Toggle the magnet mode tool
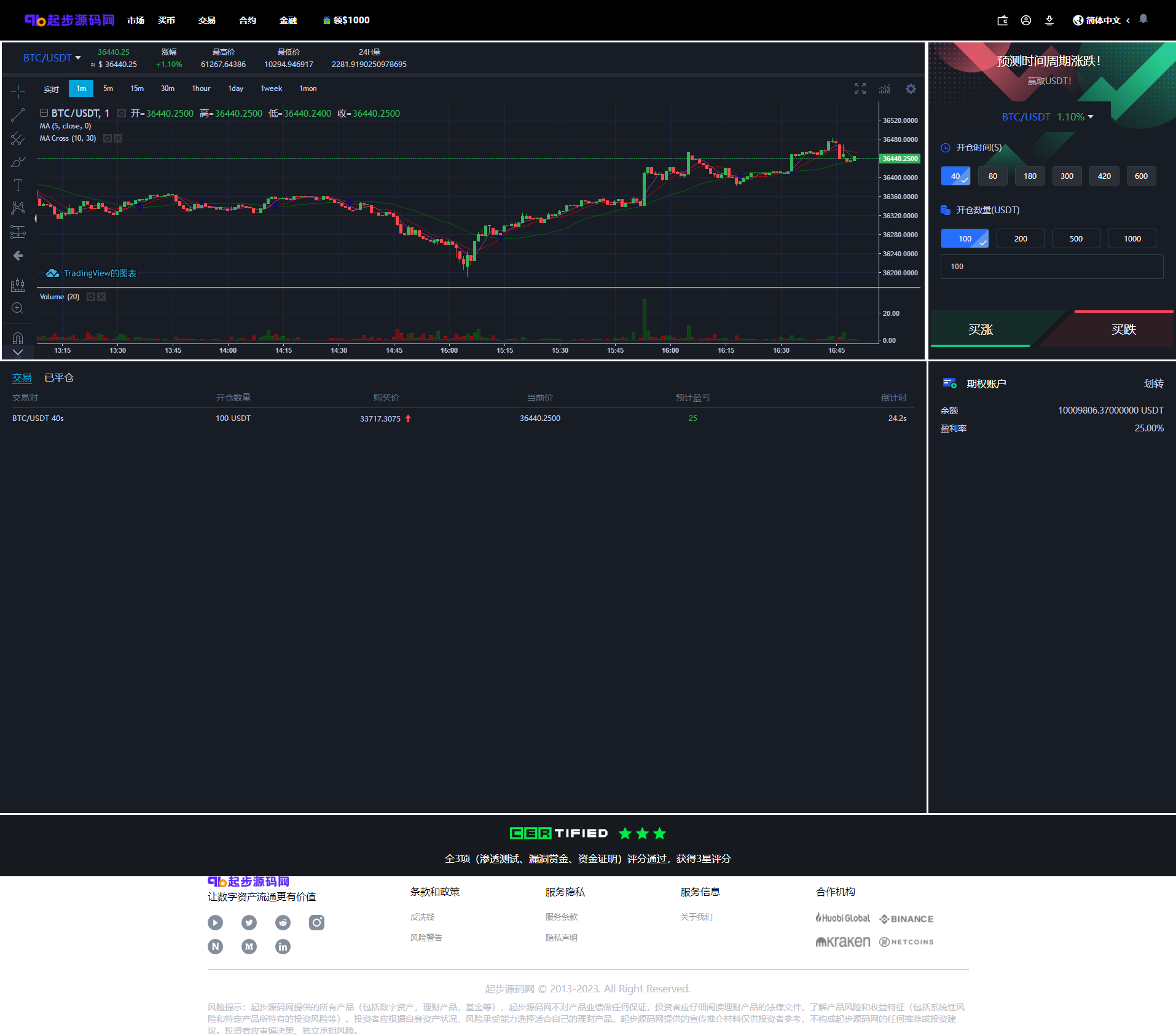 click(18, 338)
